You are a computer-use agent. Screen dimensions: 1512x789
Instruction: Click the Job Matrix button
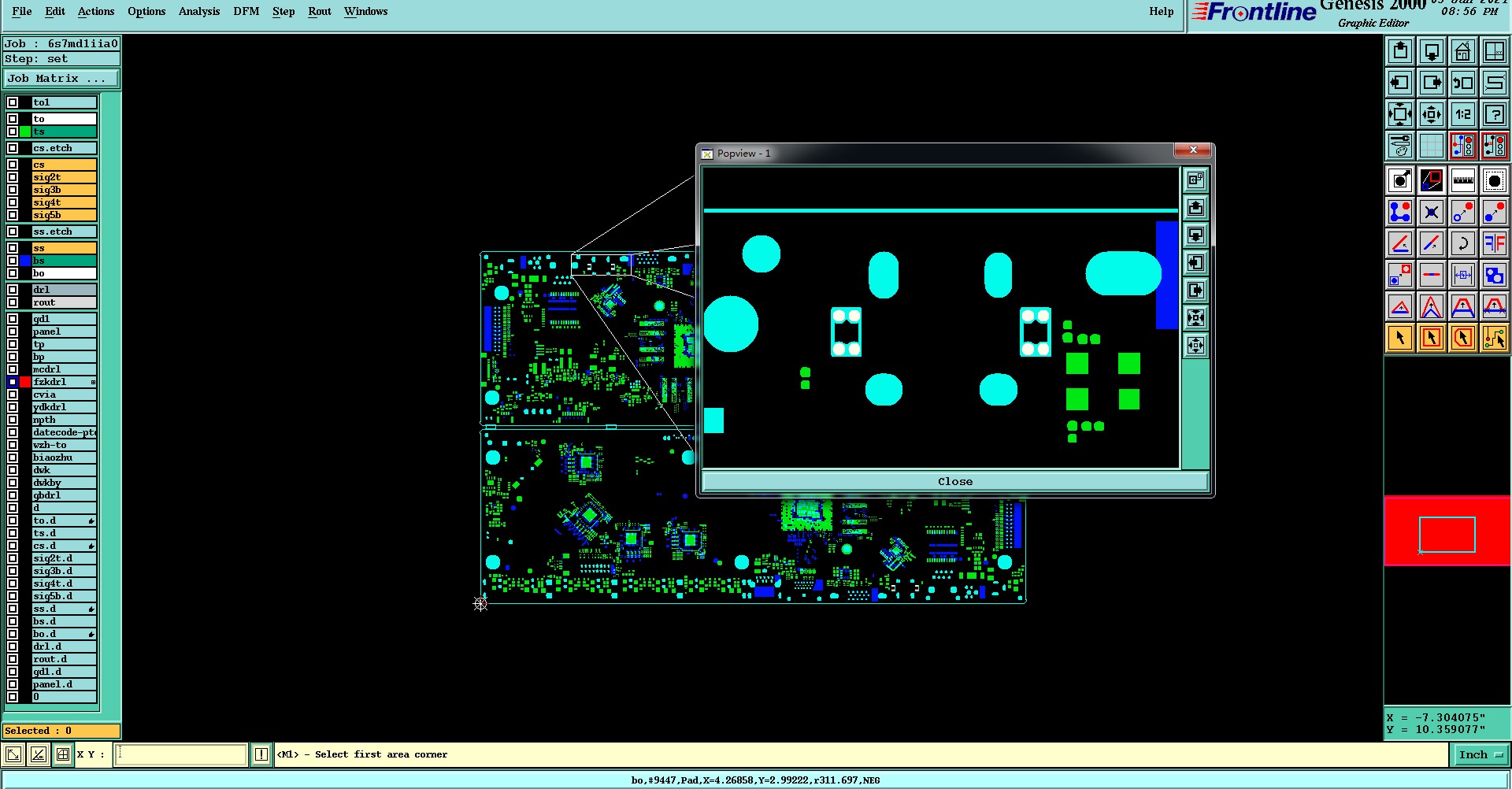pos(61,79)
